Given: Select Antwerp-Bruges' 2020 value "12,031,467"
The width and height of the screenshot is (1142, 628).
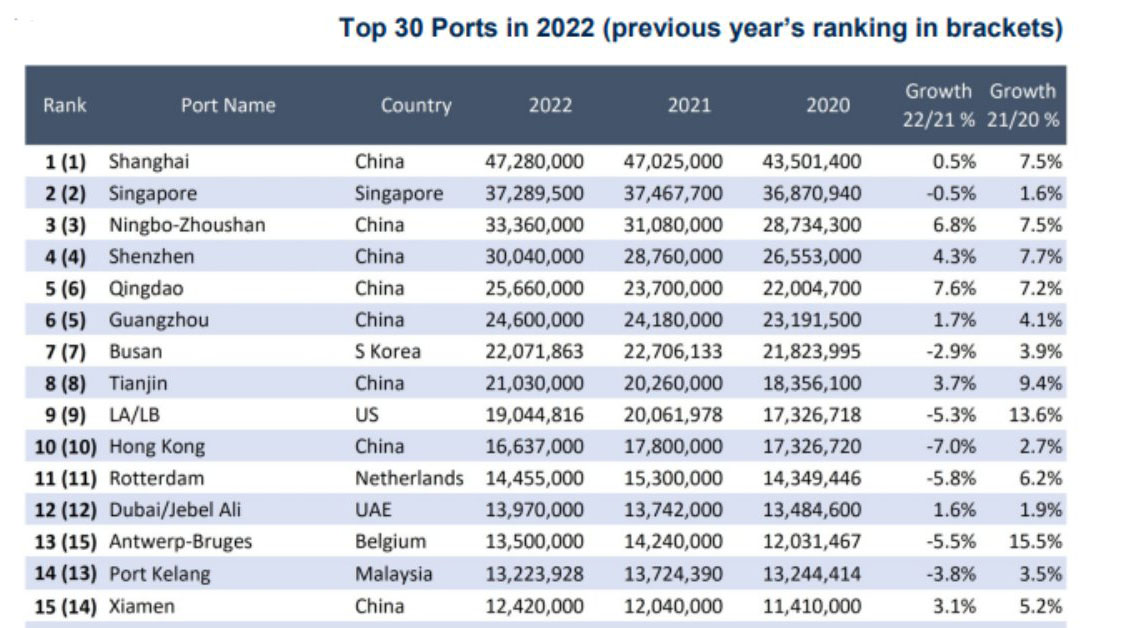Looking at the screenshot, I should 812,542.
